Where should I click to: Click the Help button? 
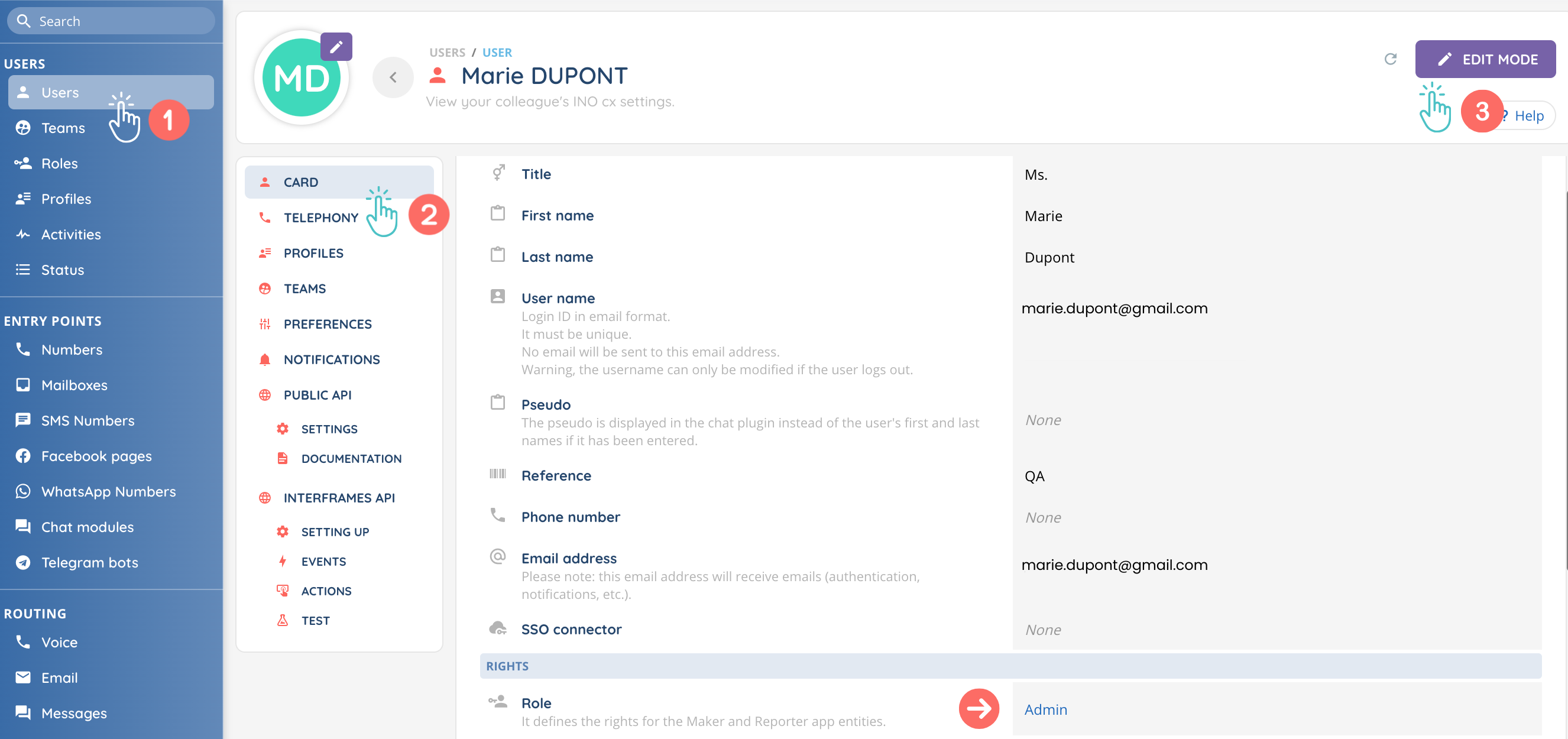click(1528, 116)
